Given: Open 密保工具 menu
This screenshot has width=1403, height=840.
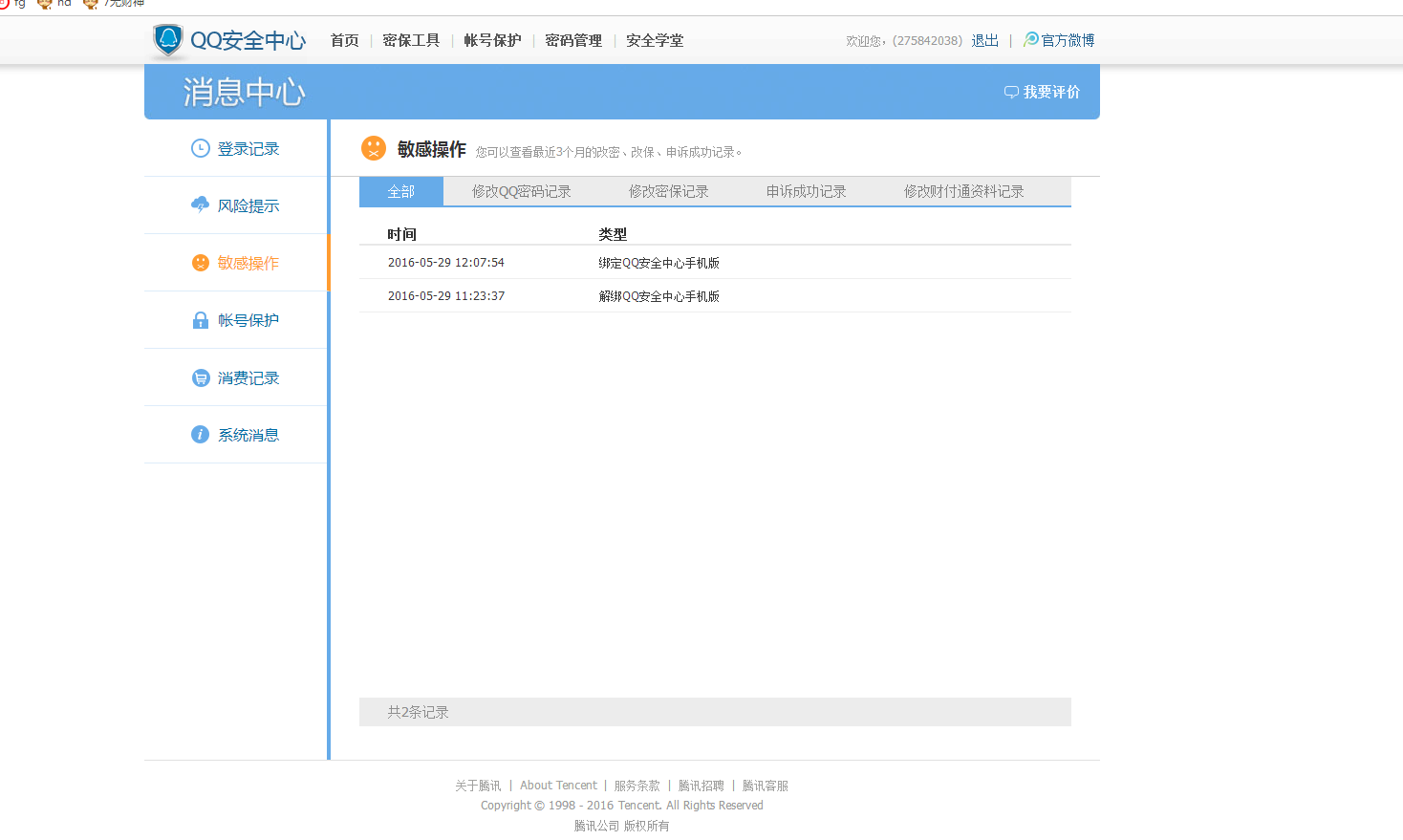Looking at the screenshot, I should [x=411, y=40].
